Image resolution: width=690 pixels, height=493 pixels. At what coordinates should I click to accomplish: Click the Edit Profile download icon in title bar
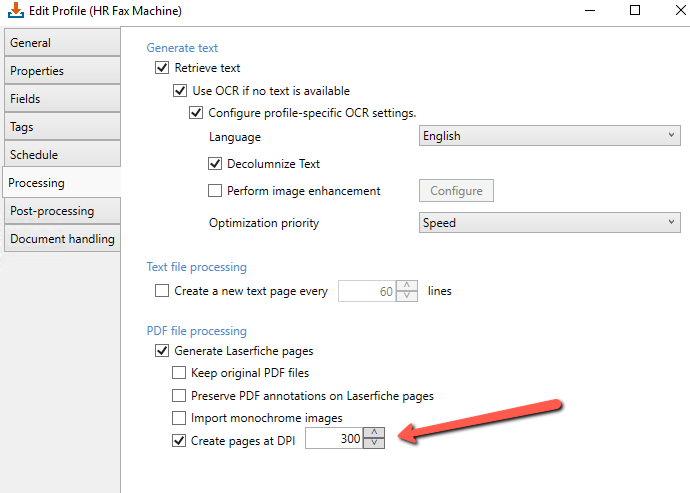click(x=16, y=10)
